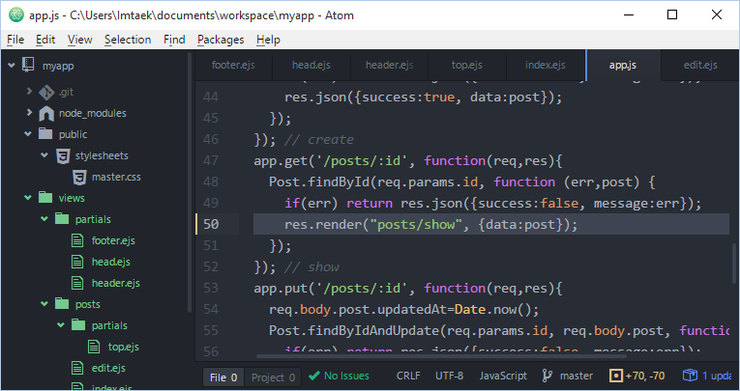Collapse the public folder

pyautogui.click(x=28, y=134)
